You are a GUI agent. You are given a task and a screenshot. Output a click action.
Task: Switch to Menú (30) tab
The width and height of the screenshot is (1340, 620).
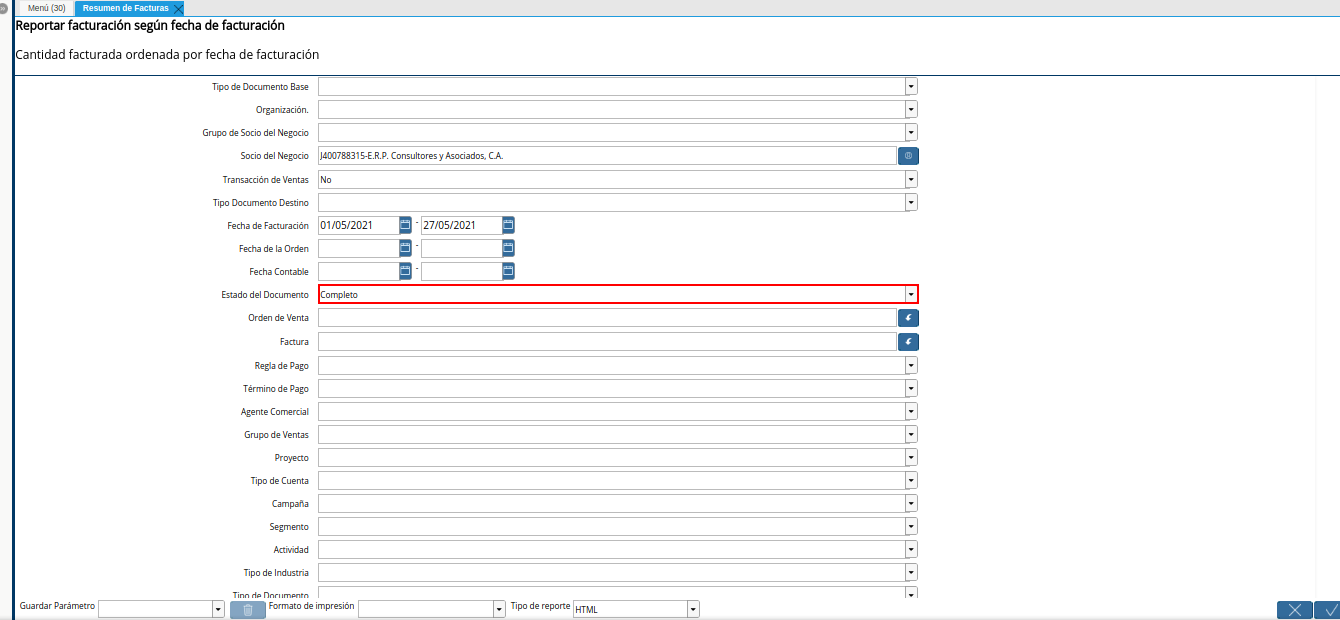tap(46, 8)
